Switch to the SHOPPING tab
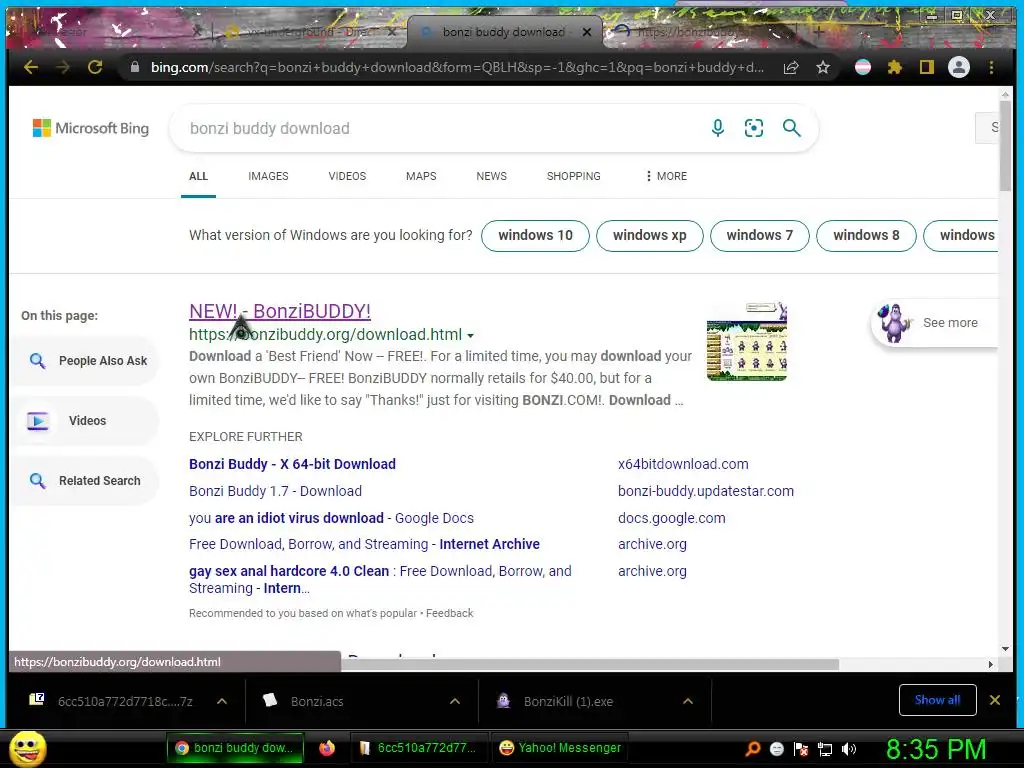 573,176
